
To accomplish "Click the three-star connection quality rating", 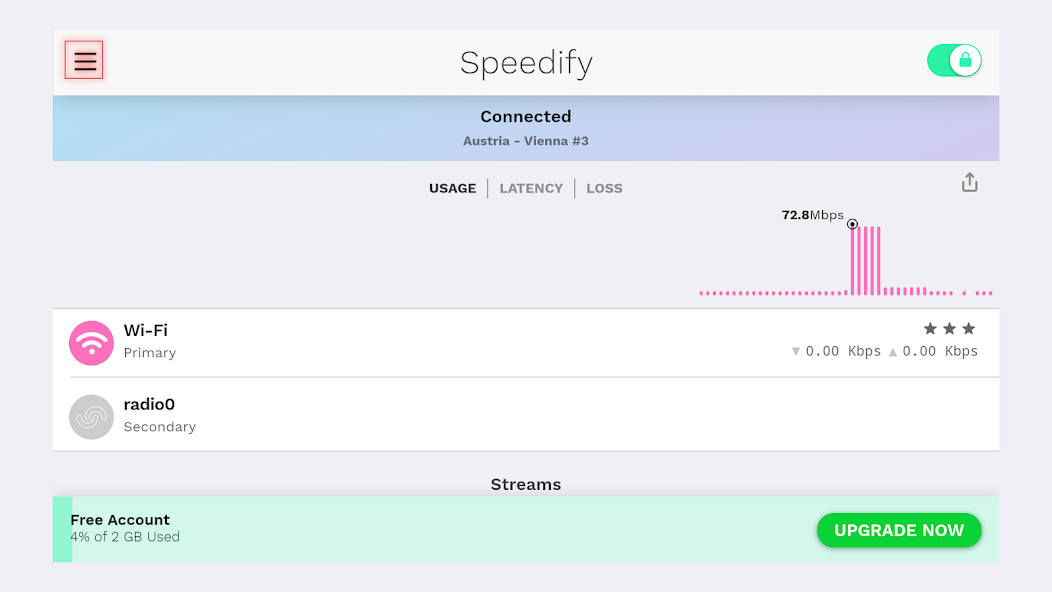I will tap(948, 328).
